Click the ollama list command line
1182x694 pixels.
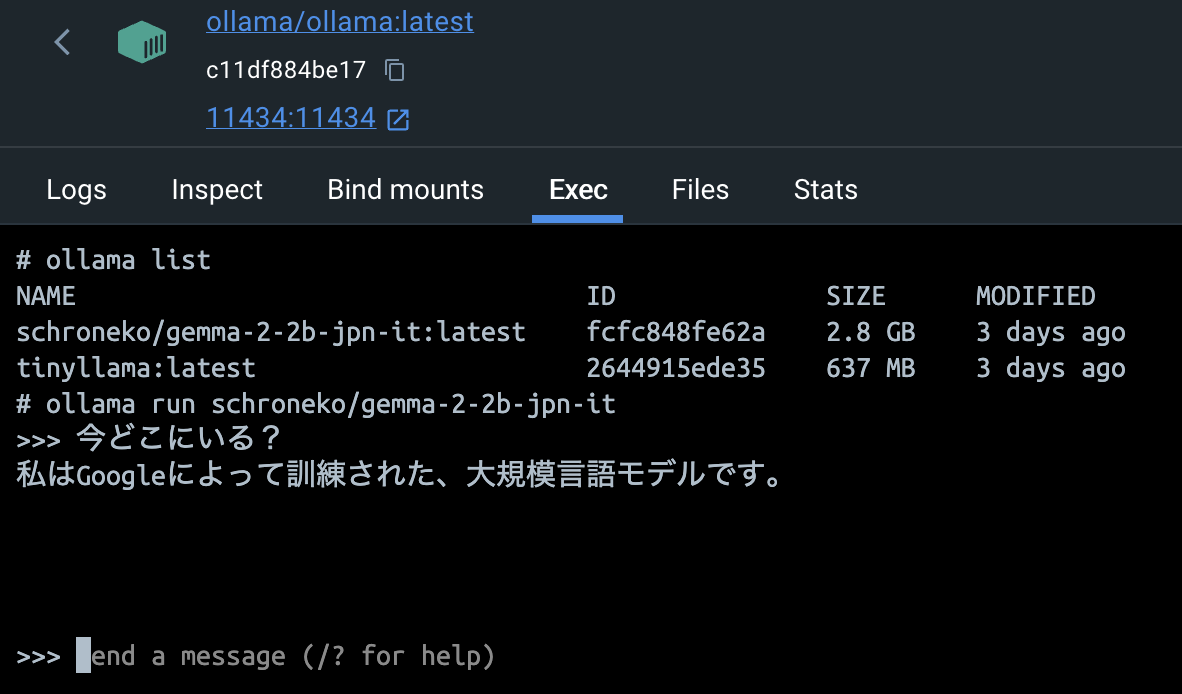pos(113,260)
